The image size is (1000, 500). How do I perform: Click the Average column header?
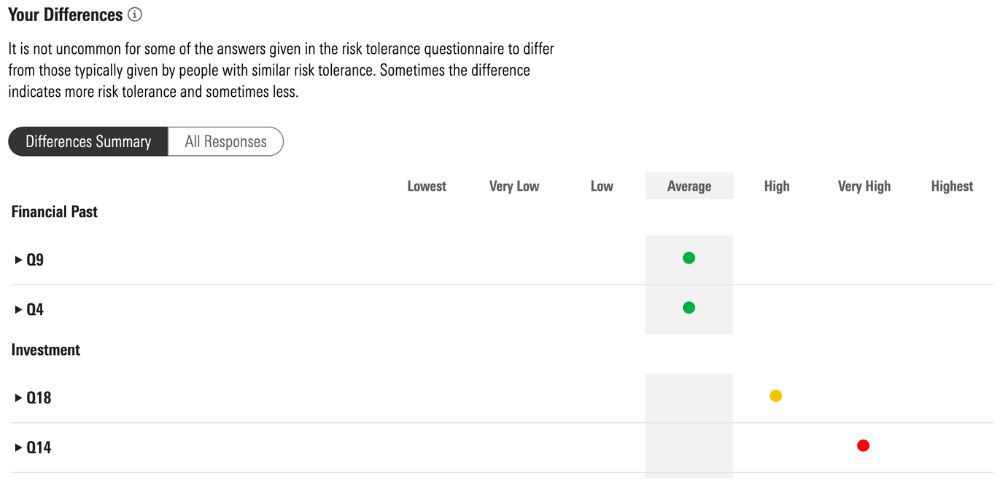click(689, 186)
